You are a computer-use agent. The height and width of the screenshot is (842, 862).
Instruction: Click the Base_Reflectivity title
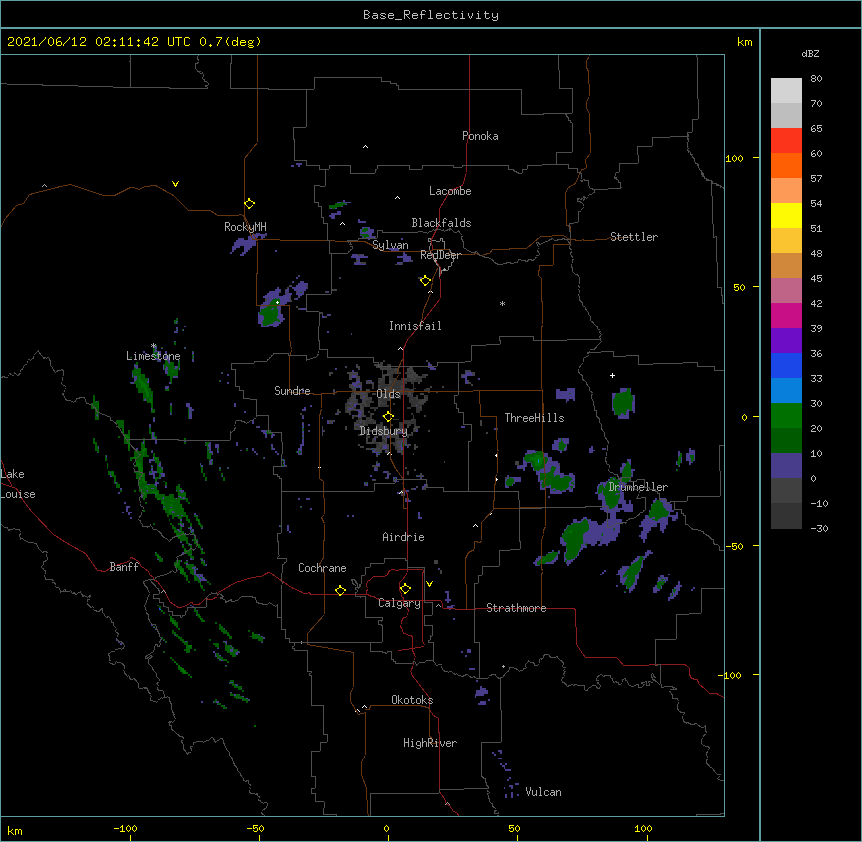point(431,15)
